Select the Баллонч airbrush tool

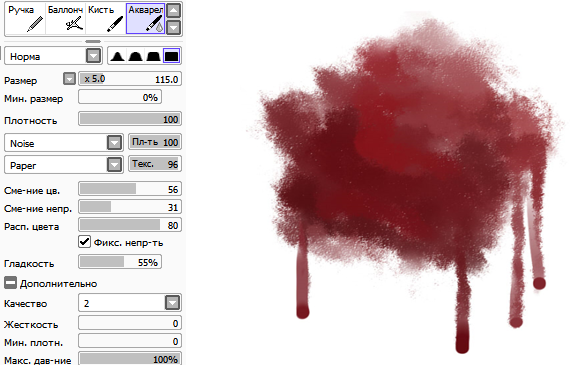(x=66, y=19)
